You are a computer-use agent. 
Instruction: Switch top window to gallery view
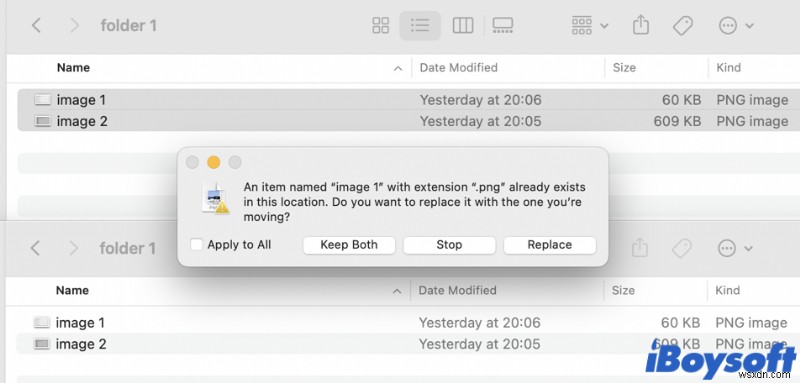tap(503, 25)
